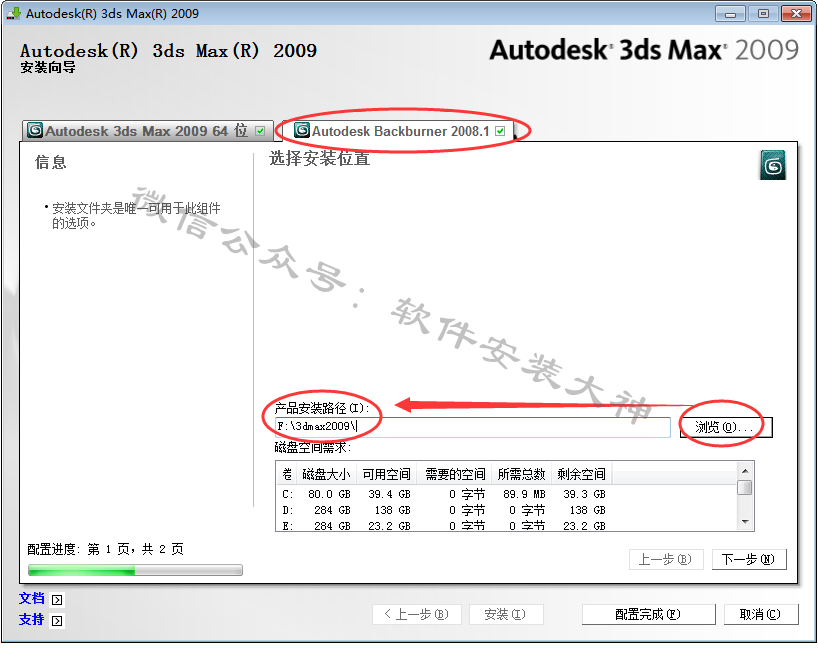Click the installer icon in the title bar
This screenshot has height=669, width=818.
(13, 14)
